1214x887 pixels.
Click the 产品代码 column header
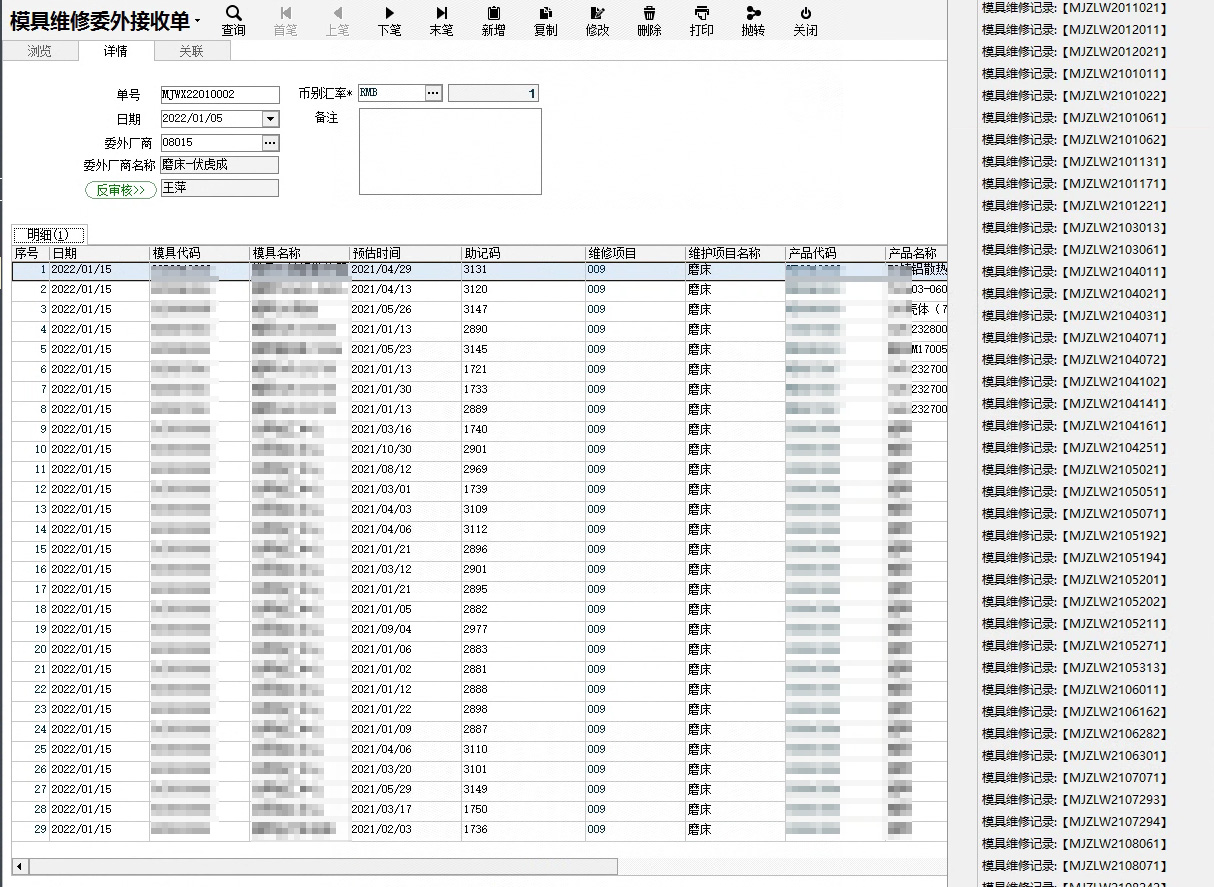(835, 253)
